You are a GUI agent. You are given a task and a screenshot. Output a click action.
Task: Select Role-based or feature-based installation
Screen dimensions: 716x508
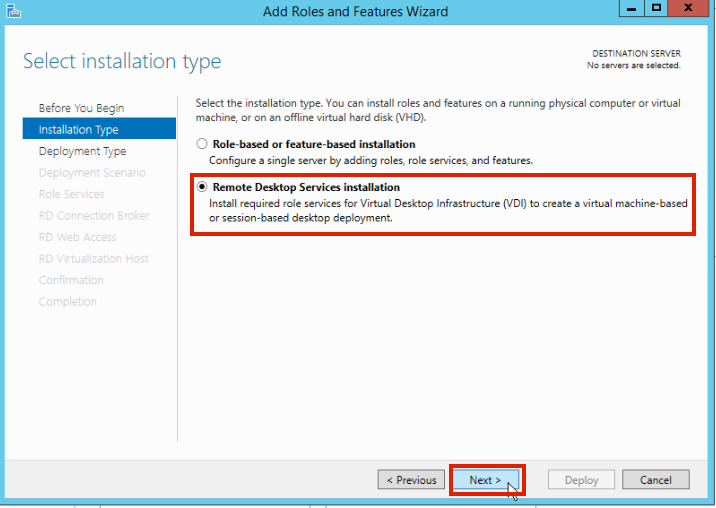pyautogui.click(x=203, y=144)
